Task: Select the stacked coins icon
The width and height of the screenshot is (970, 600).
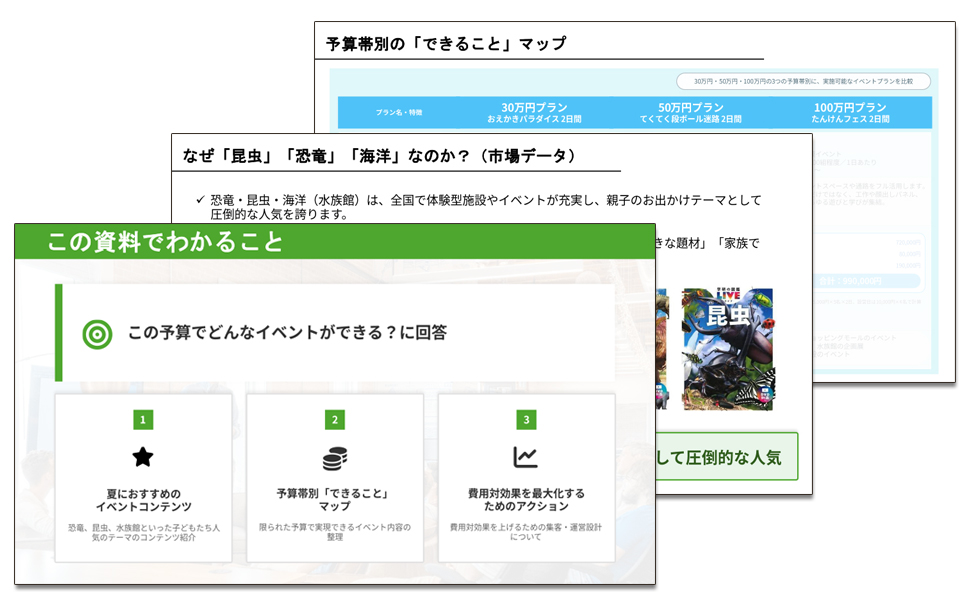Action: [335, 458]
